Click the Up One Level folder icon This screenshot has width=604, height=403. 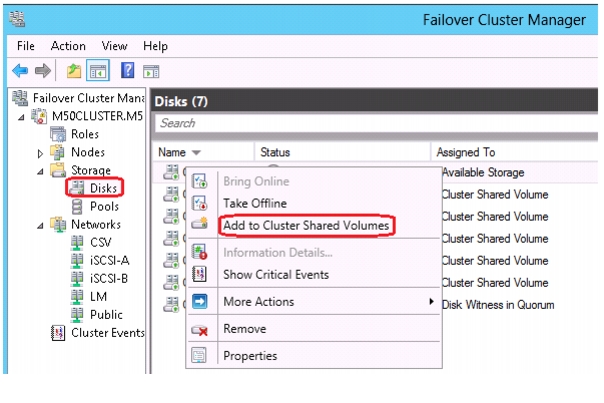[74, 71]
